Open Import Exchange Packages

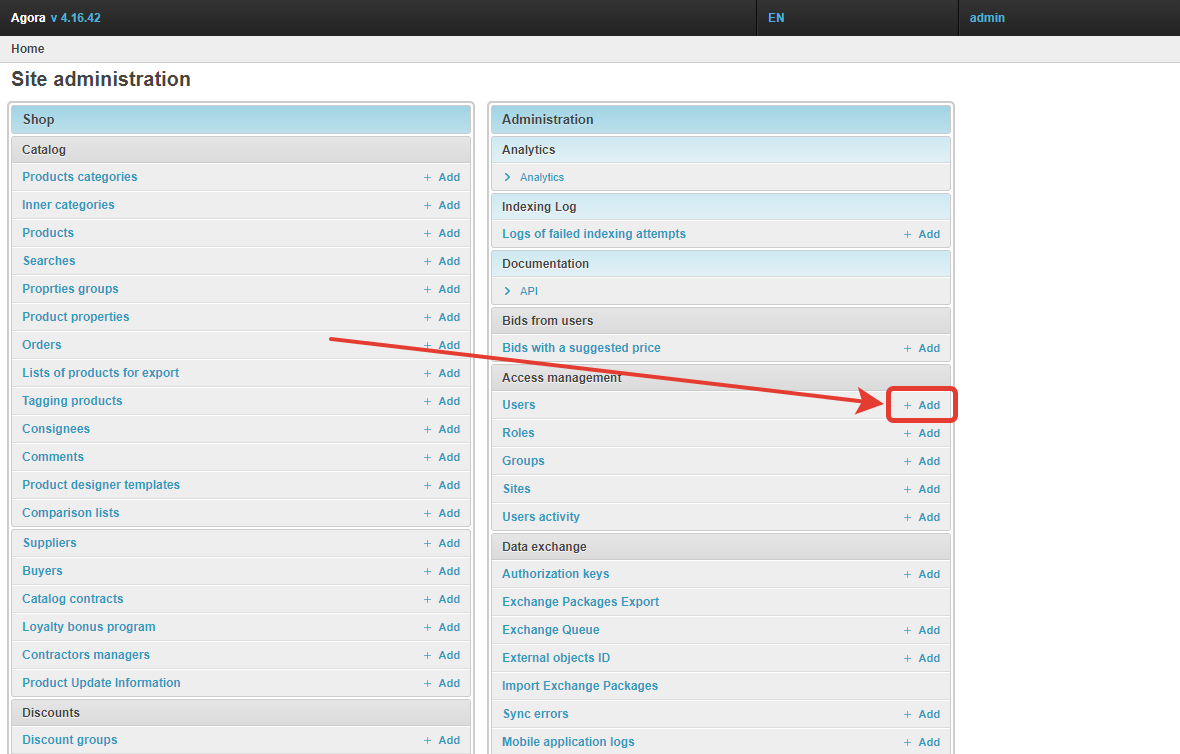point(580,686)
